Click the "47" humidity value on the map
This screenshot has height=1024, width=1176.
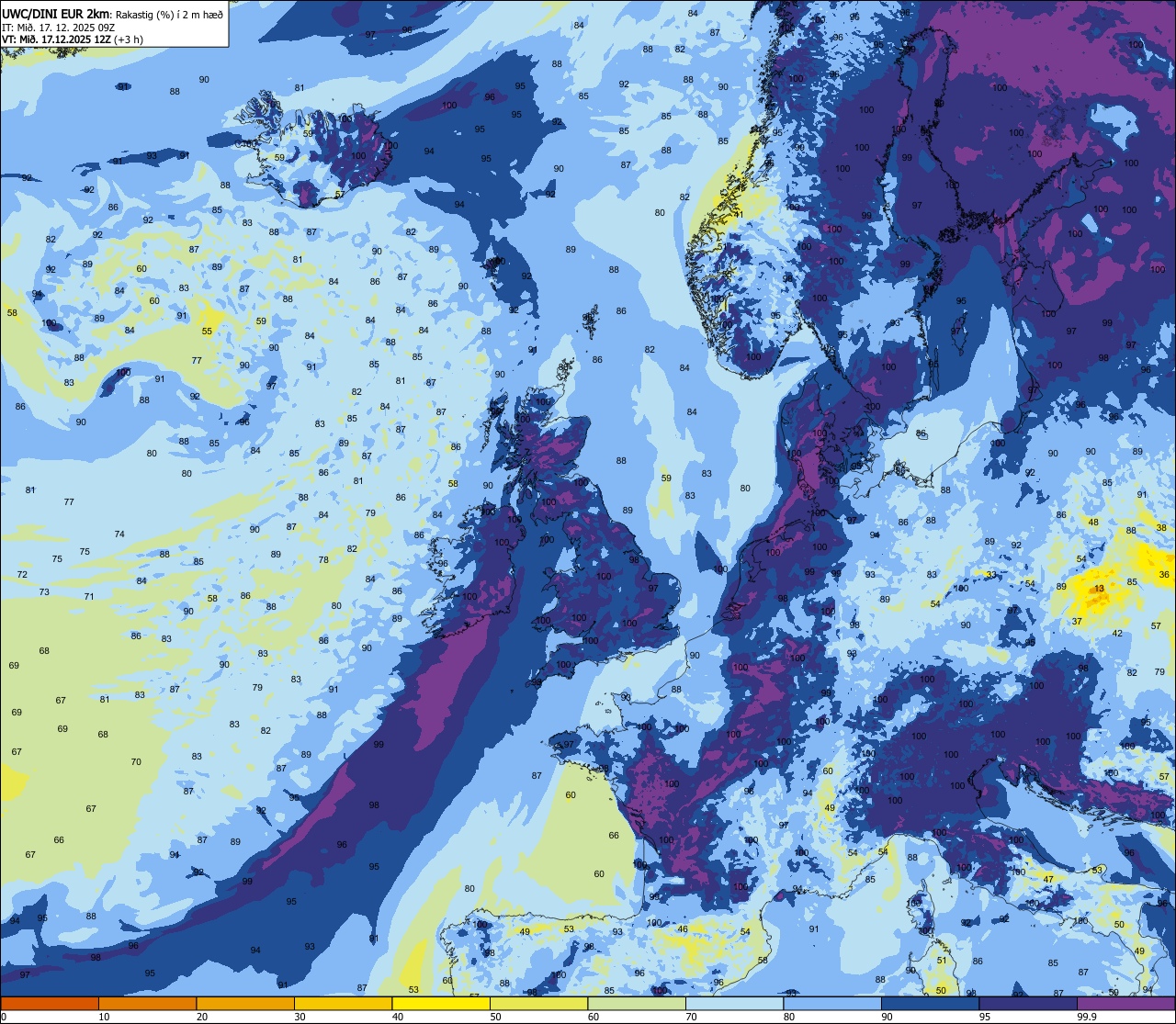(1048, 880)
